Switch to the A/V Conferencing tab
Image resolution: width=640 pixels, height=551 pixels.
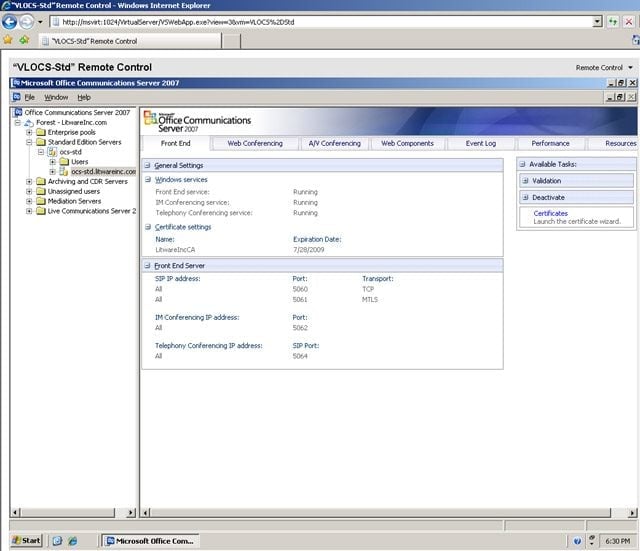pos(335,143)
